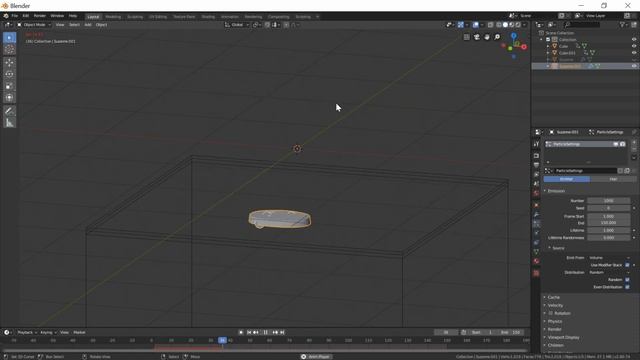Viewport: 640px width, 360px height.
Task: Pick the Measure tool
Action: click(9, 123)
